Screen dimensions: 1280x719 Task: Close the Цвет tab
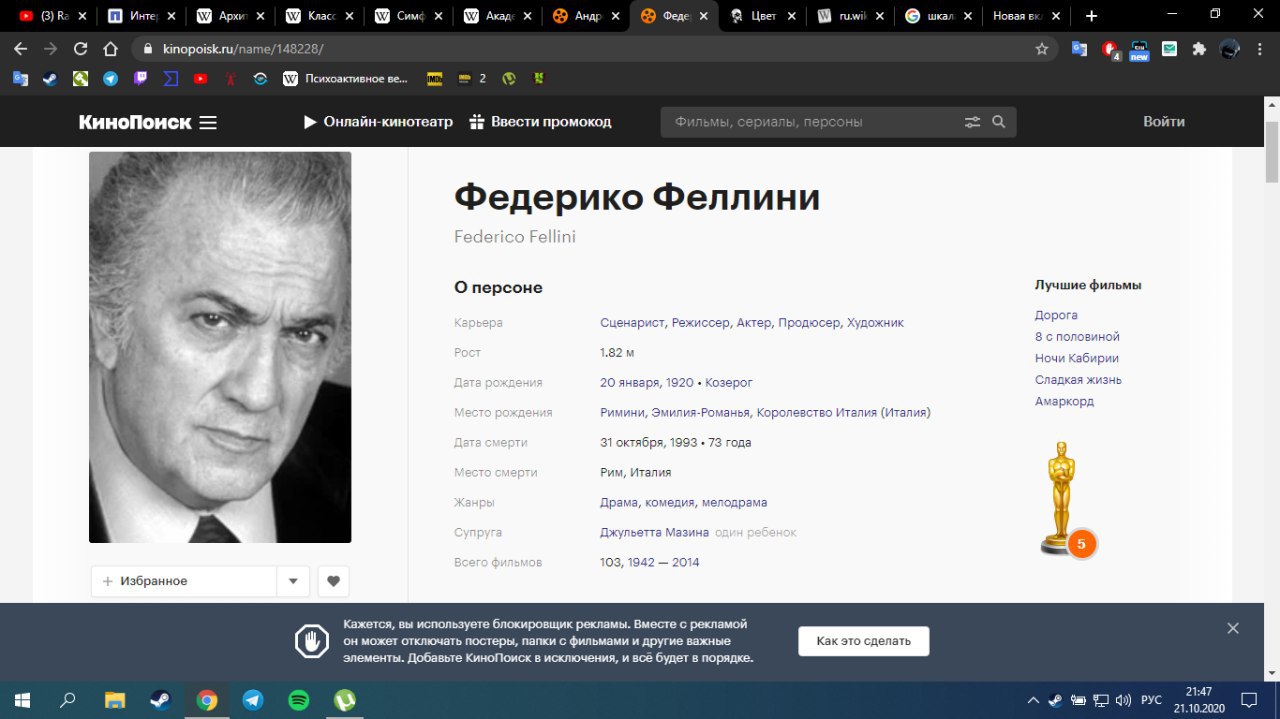coord(793,16)
